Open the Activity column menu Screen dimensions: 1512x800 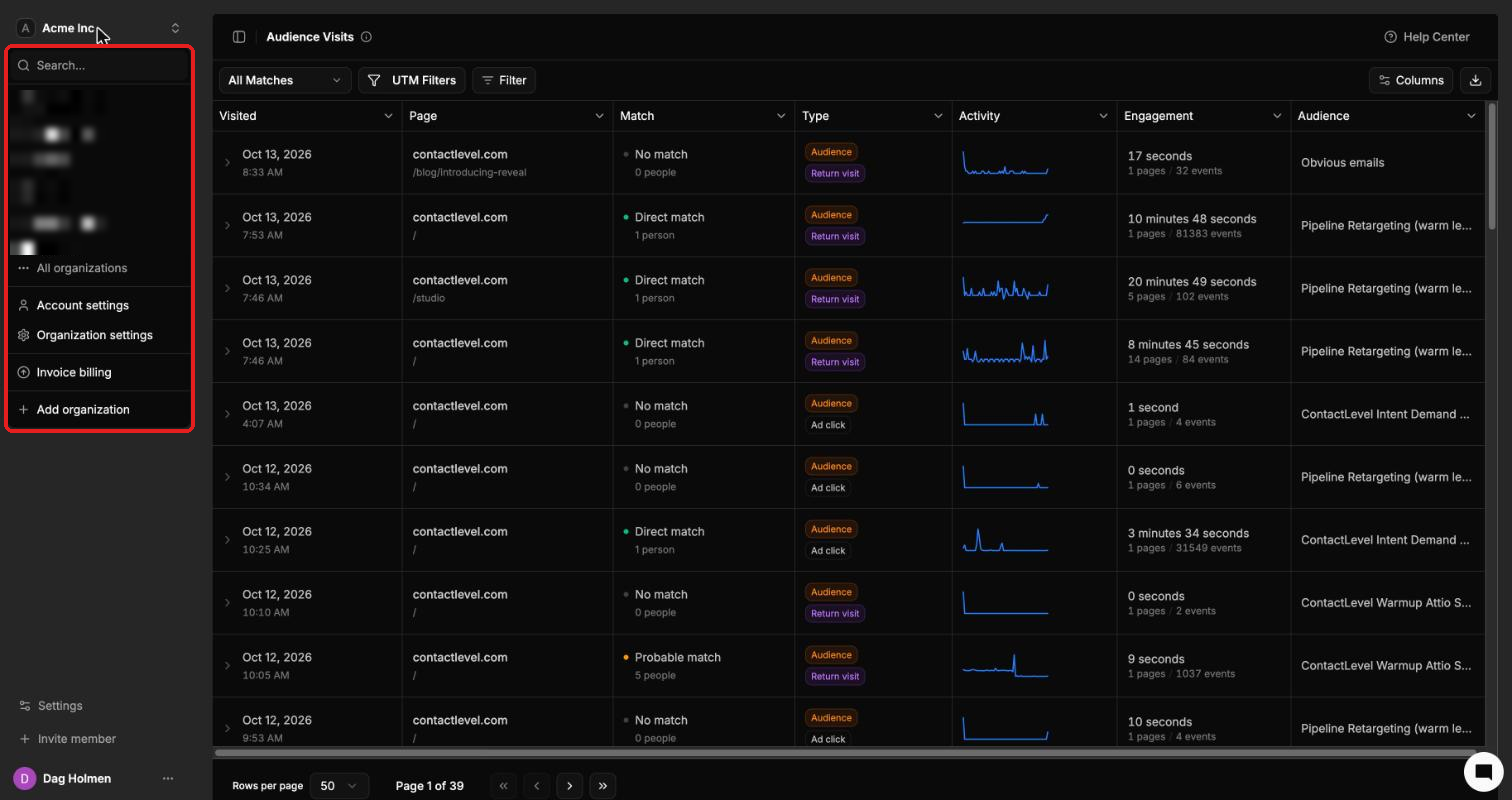pos(1103,116)
